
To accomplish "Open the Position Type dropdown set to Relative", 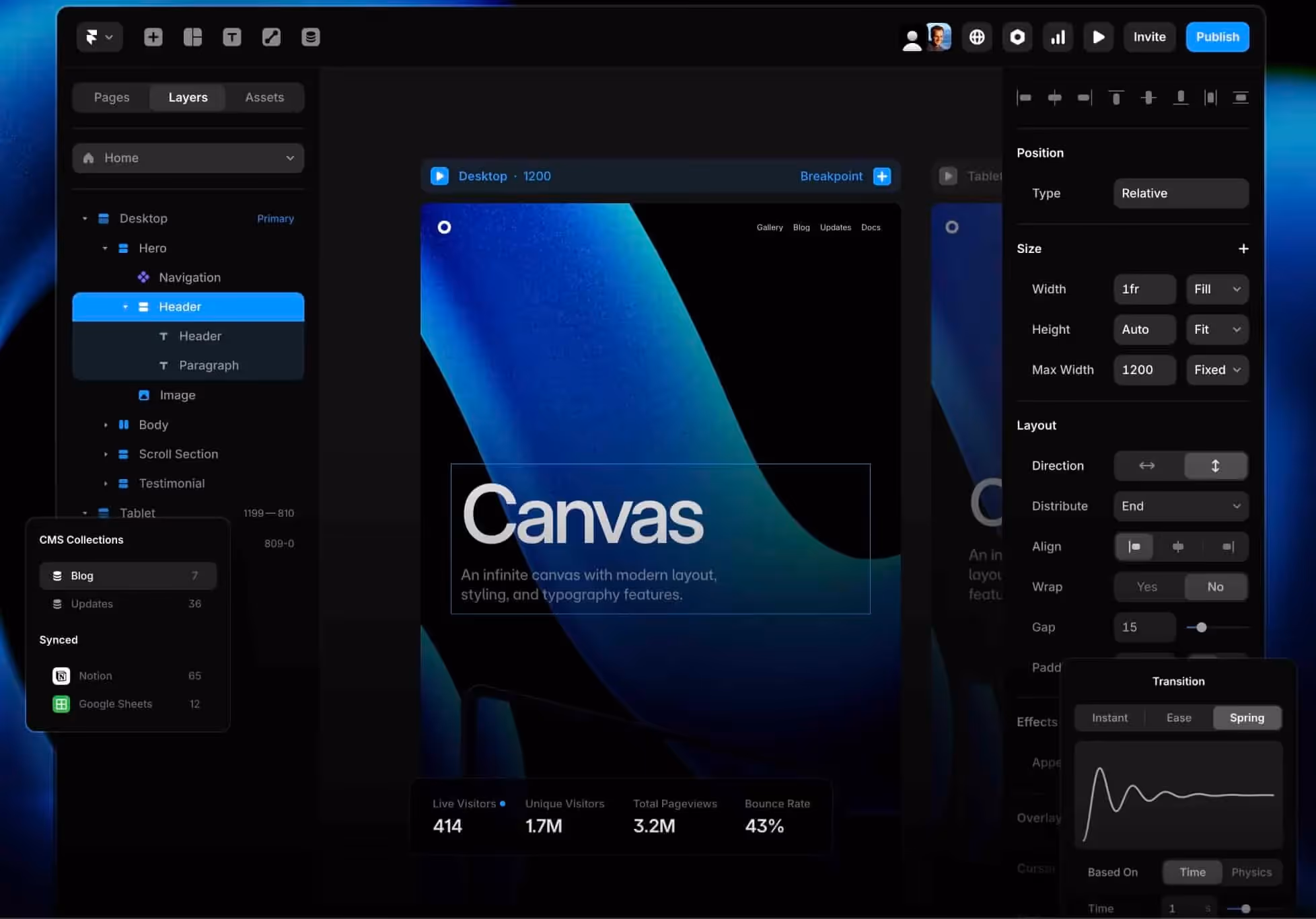I will [1180, 193].
